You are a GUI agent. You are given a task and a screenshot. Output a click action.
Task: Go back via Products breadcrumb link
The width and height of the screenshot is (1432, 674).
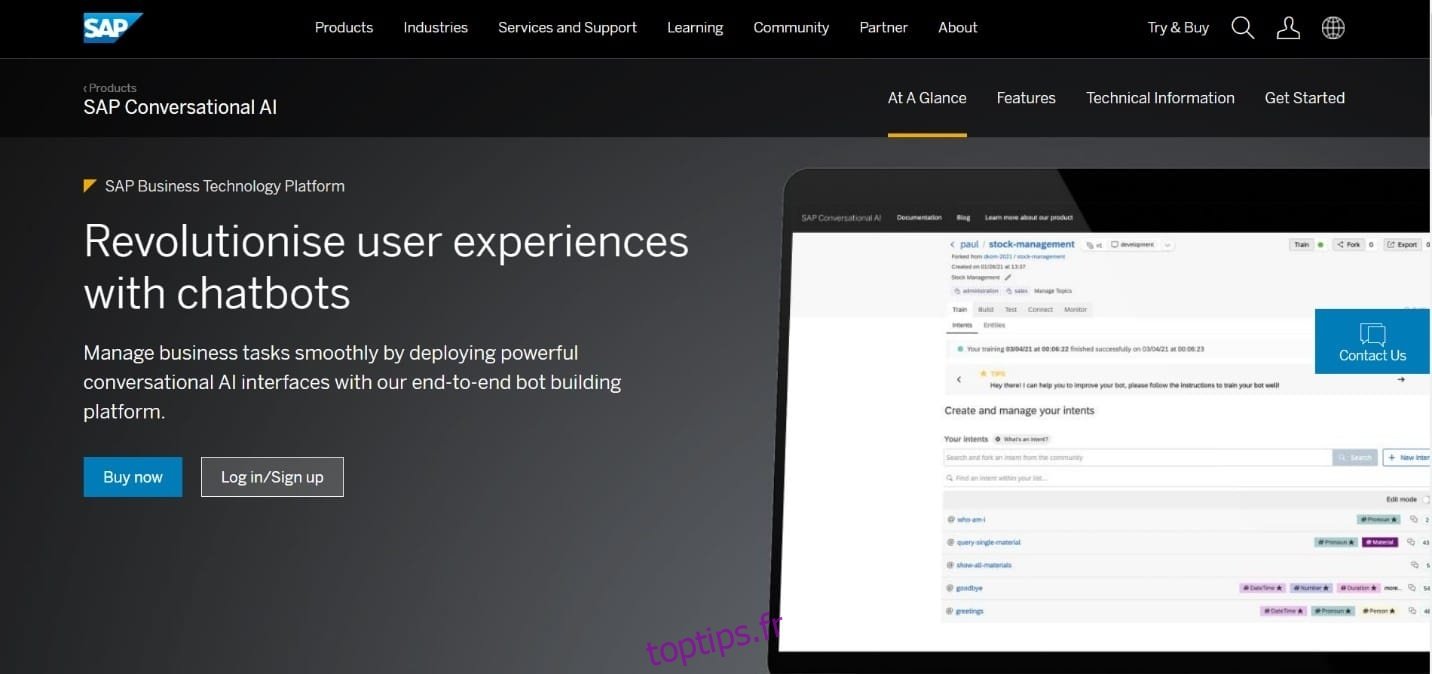[111, 88]
